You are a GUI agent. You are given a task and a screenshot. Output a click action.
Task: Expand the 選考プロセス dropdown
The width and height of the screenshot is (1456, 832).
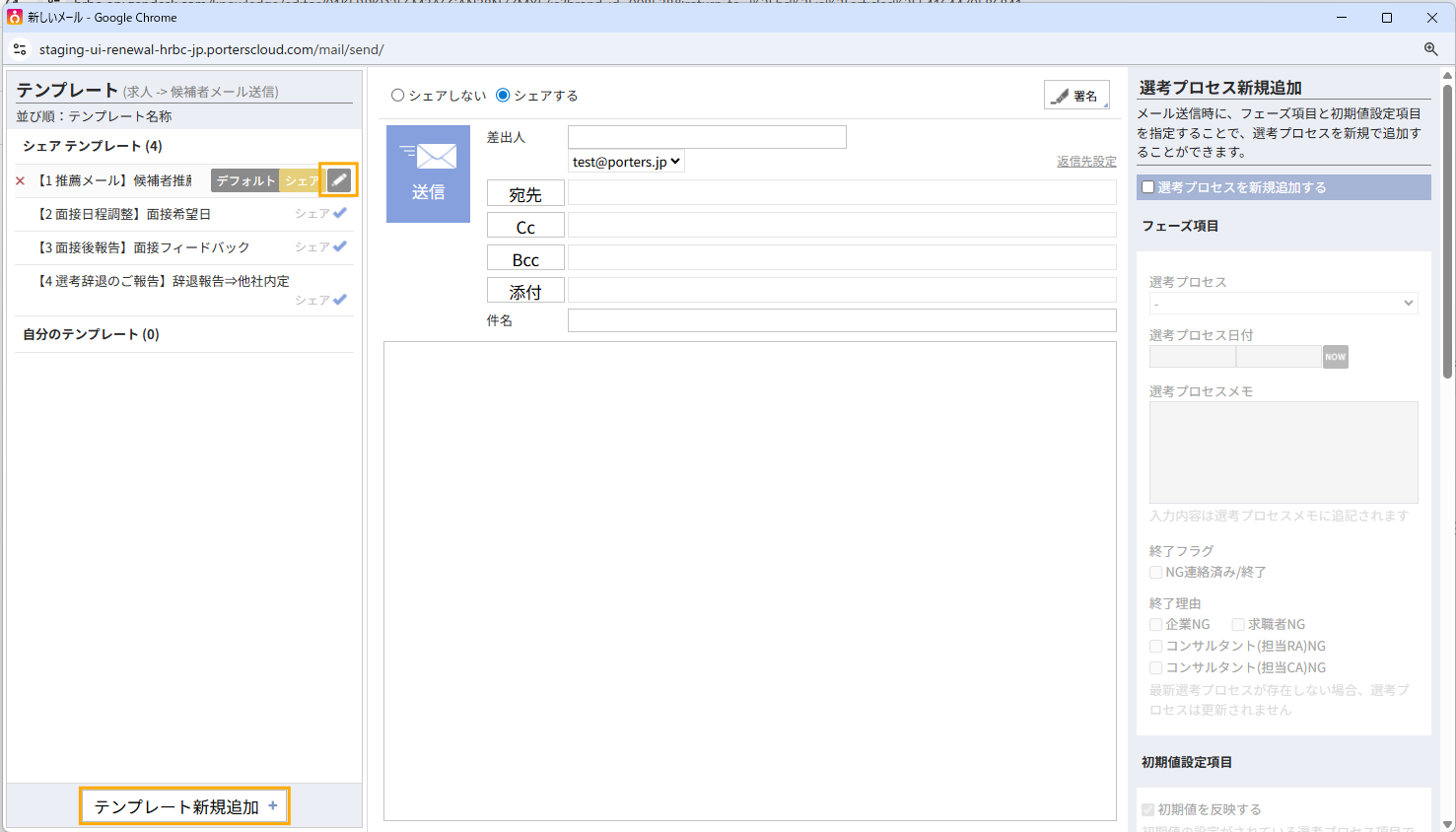pyautogui.click(x=1283, y=304)
